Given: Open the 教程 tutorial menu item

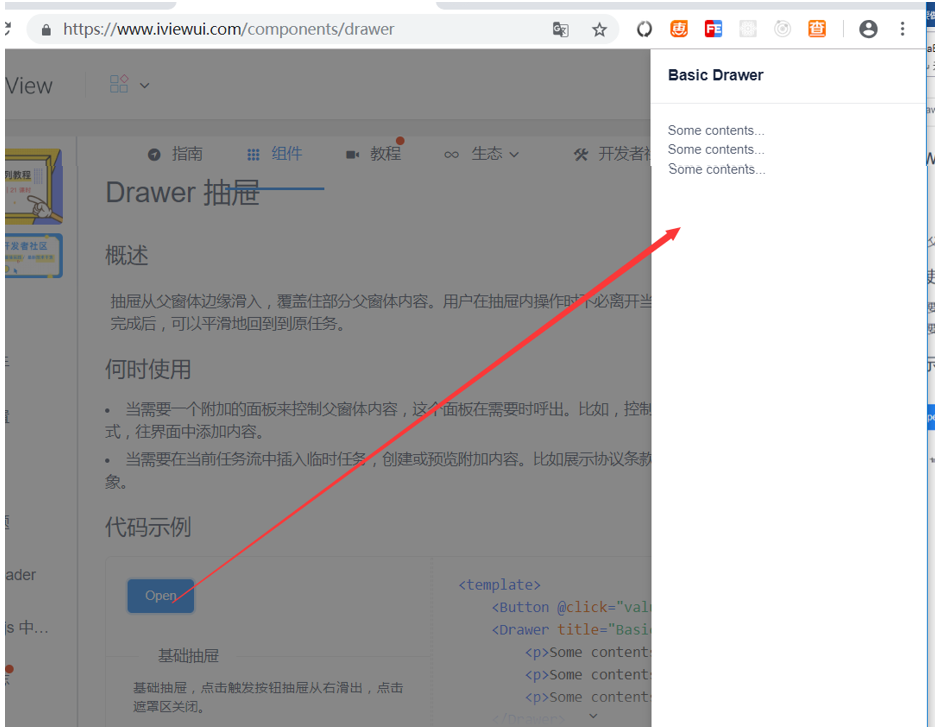Looking at the screenshot, I should (x=386, y=154).
